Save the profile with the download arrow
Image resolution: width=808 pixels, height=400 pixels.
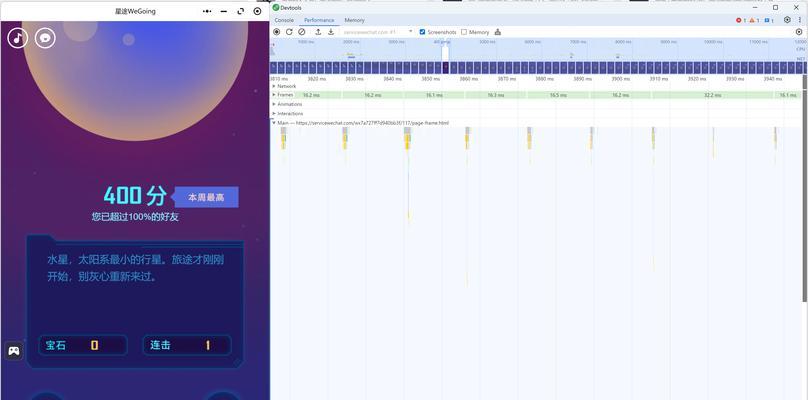point(331,32)
